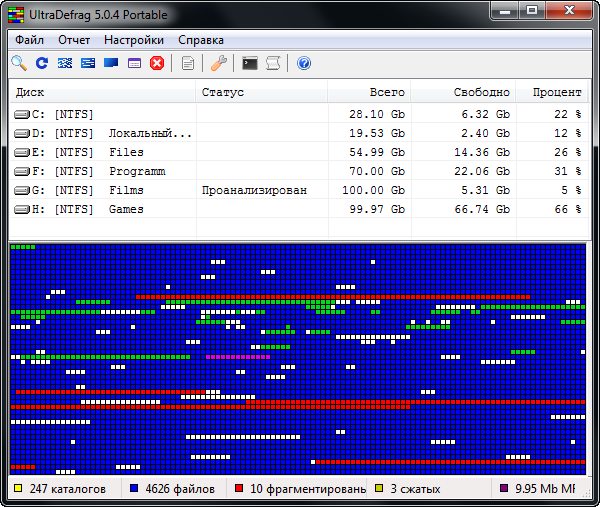This screenshot has width=600, height=507.
Task: Open settings using the wrench icon
Action: (219, 64)
